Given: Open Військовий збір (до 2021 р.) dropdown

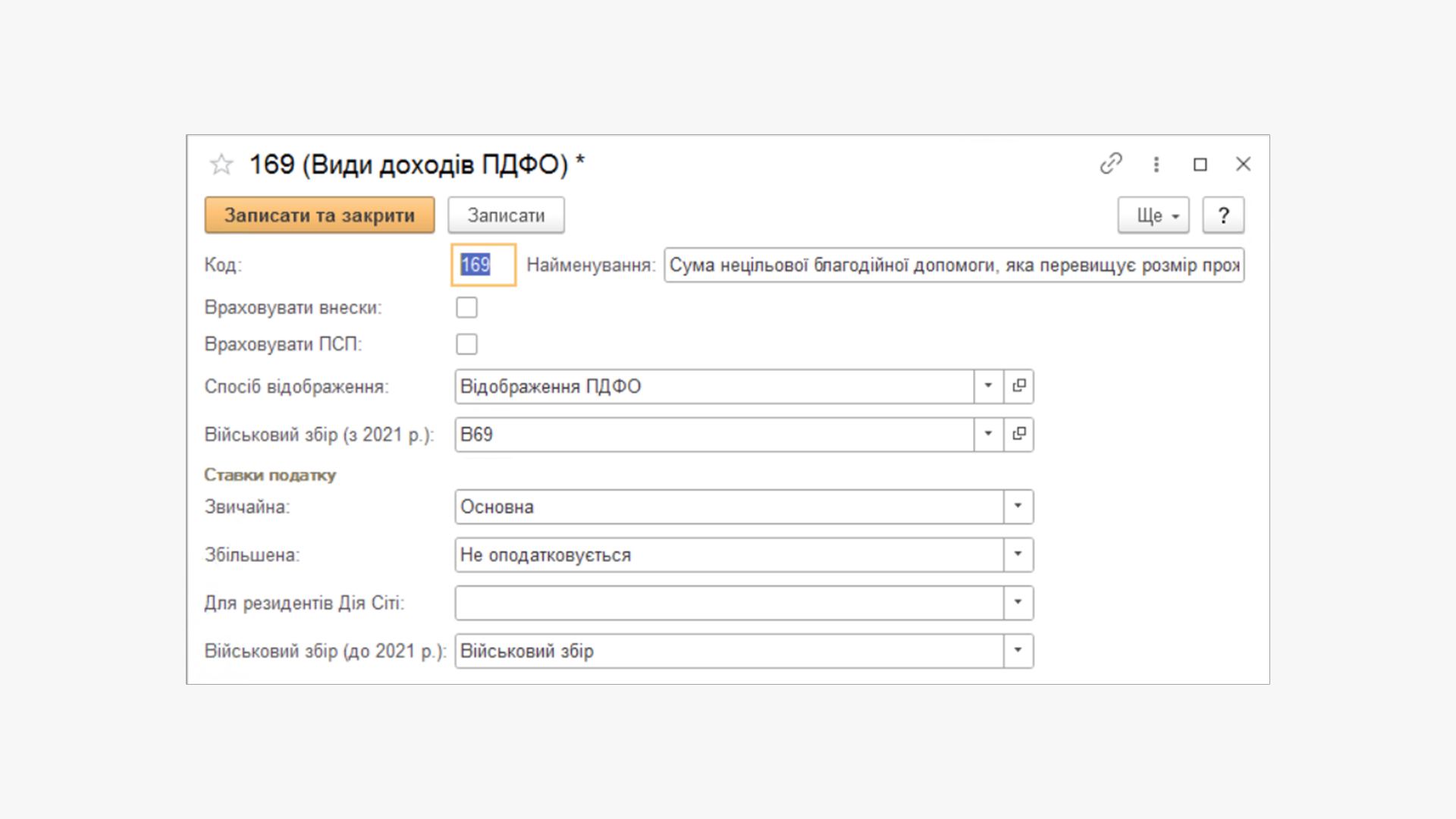Looking at the screenshot, I should coord(1018,650).
